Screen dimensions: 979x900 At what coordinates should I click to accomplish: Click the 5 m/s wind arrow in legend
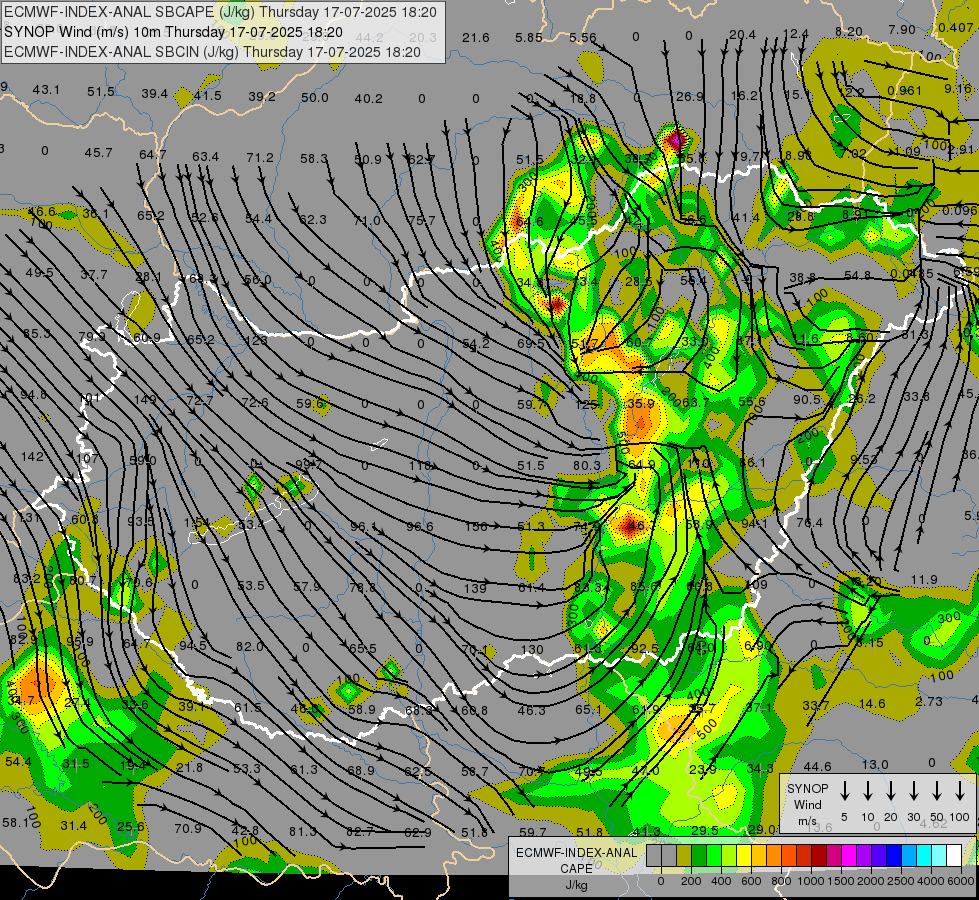845,790
